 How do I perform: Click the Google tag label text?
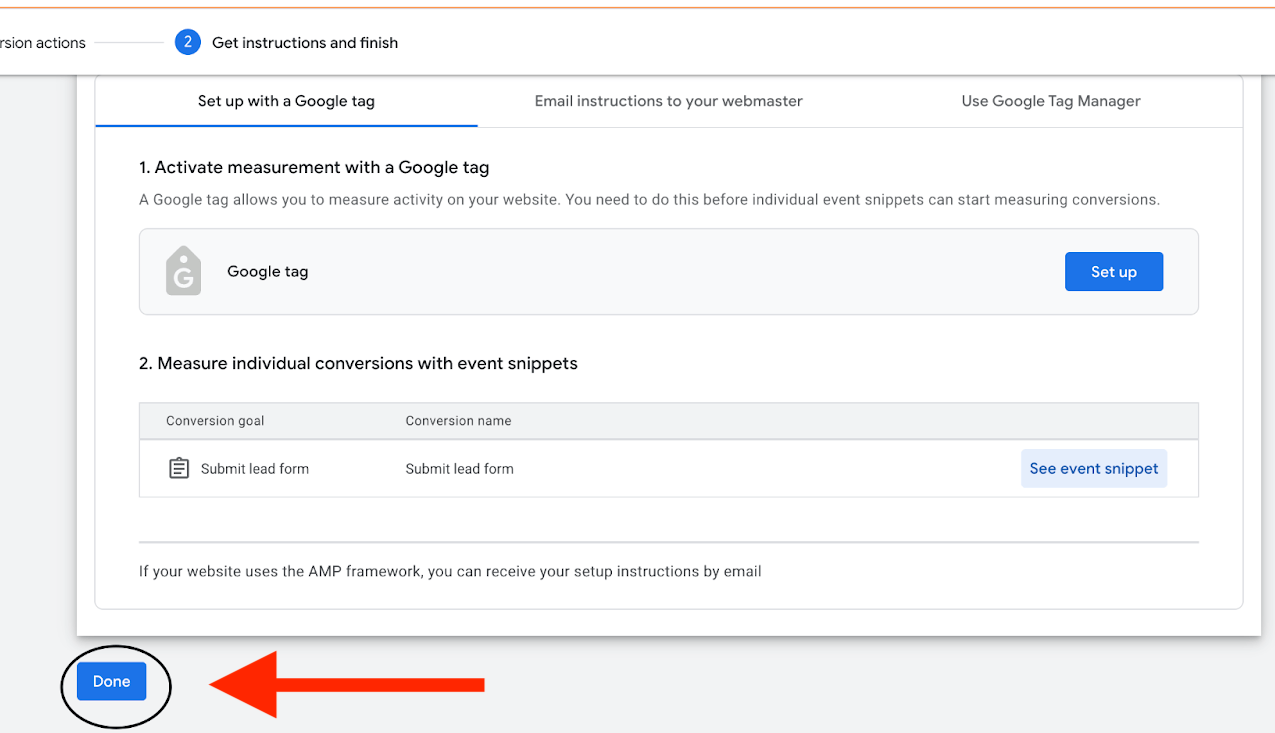267,272
